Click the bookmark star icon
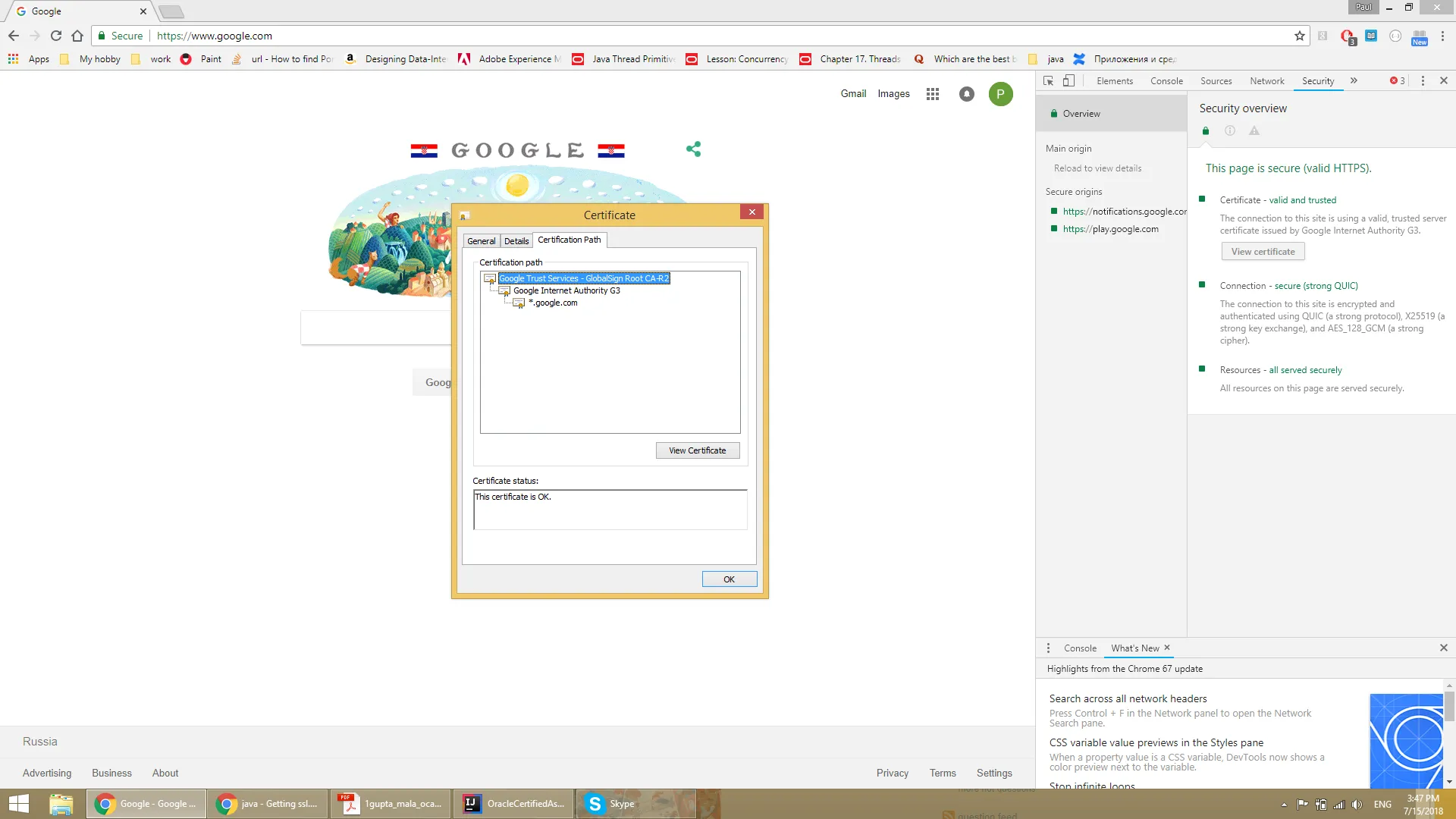 1300,36
